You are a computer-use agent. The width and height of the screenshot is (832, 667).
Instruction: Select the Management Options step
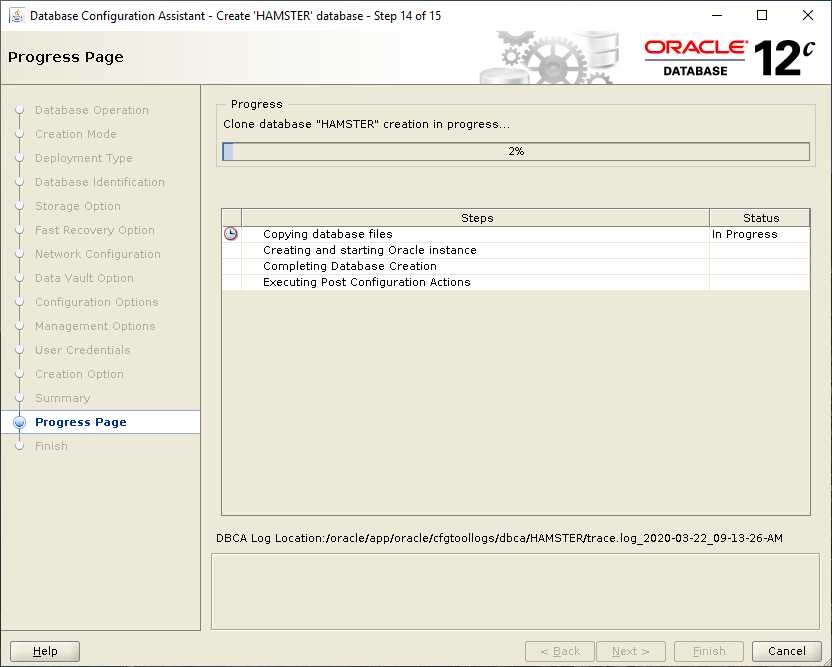(95, 326)
